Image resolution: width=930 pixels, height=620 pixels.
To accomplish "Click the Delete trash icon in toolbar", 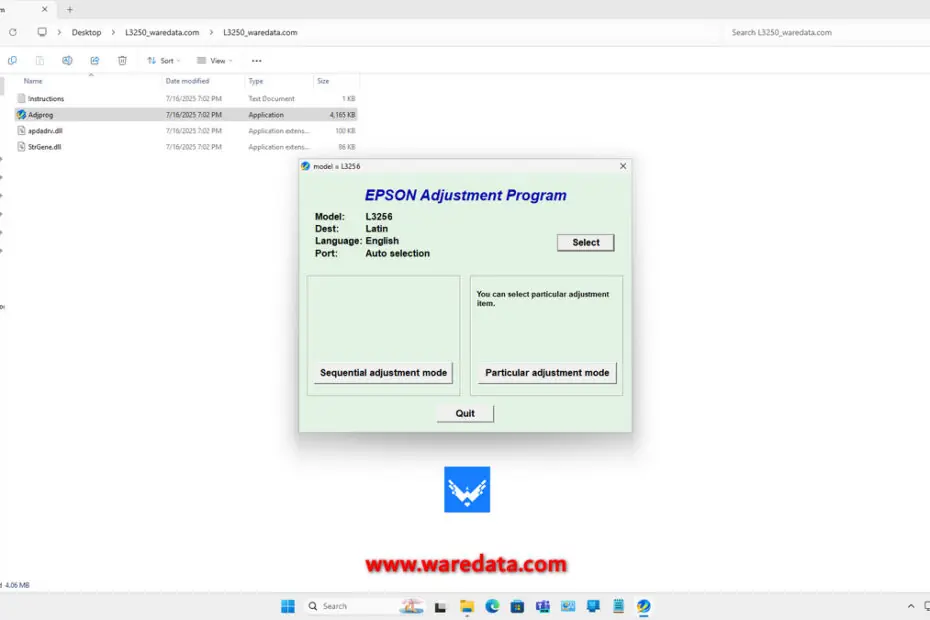I will [122, 61].
